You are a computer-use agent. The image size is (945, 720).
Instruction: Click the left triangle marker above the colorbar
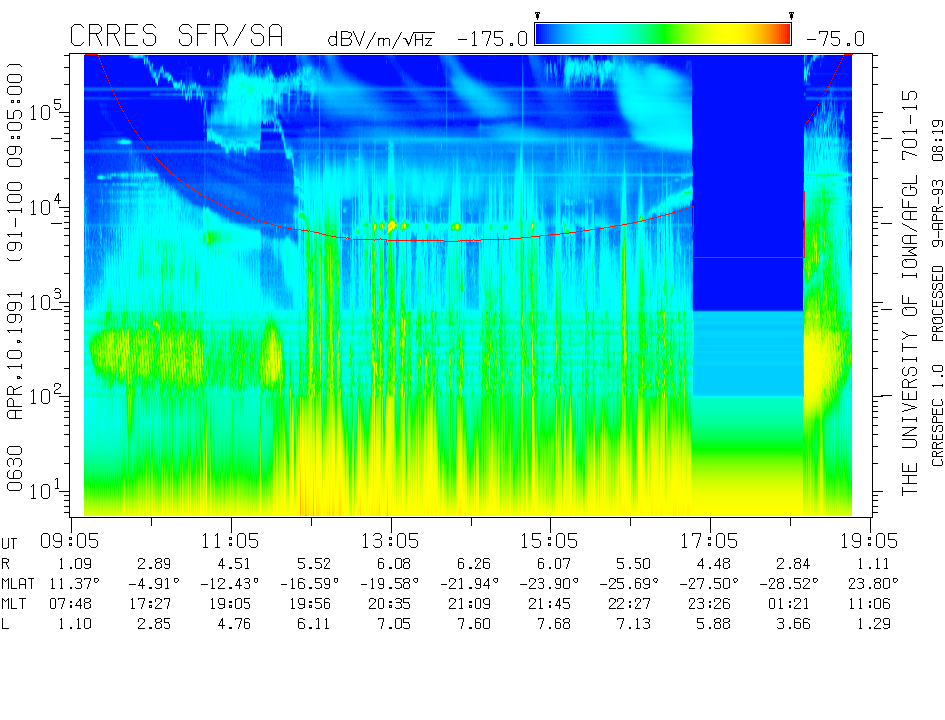click(x=537, y=16)
